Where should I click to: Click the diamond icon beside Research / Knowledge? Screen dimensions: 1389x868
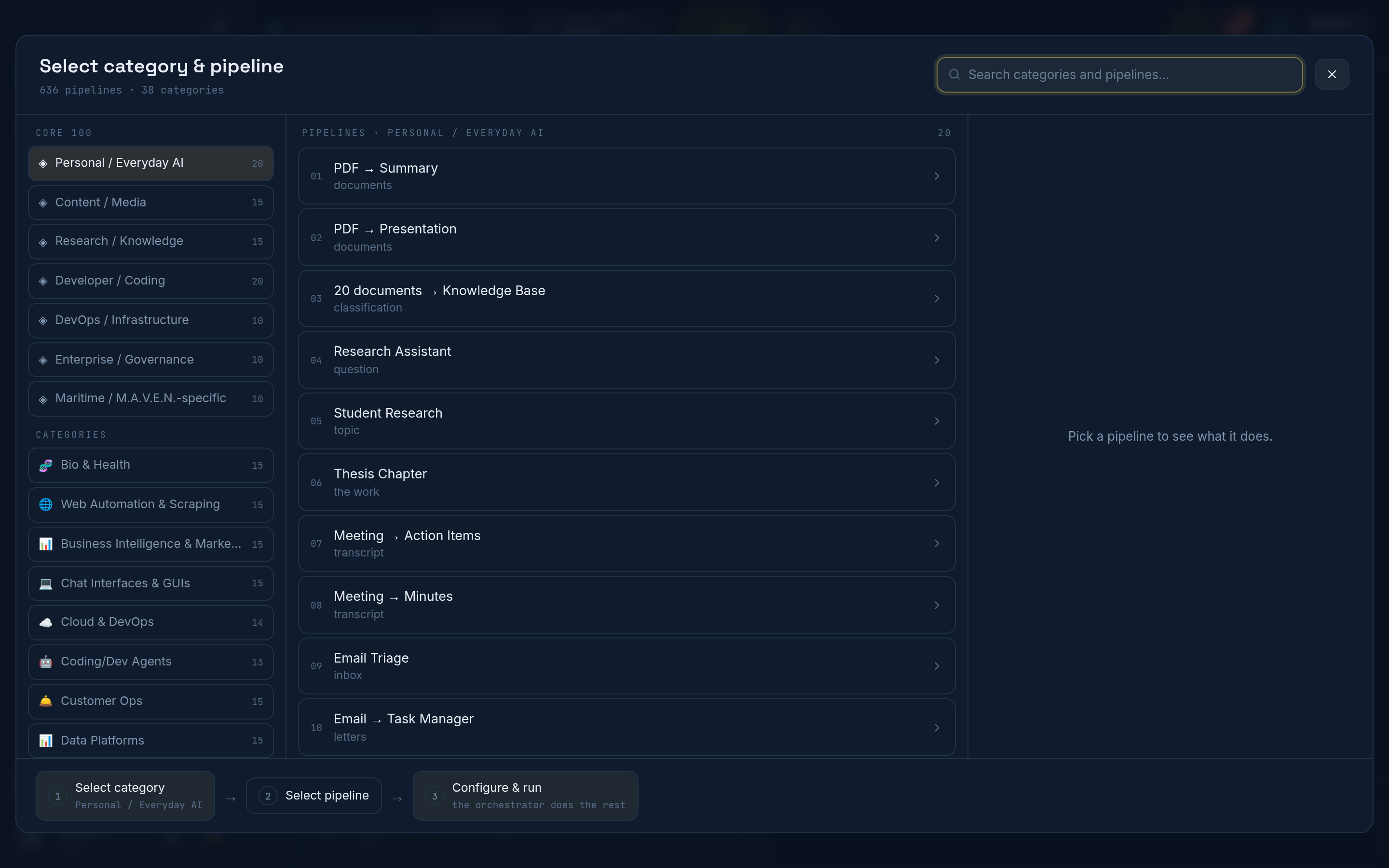coord(43,242)
